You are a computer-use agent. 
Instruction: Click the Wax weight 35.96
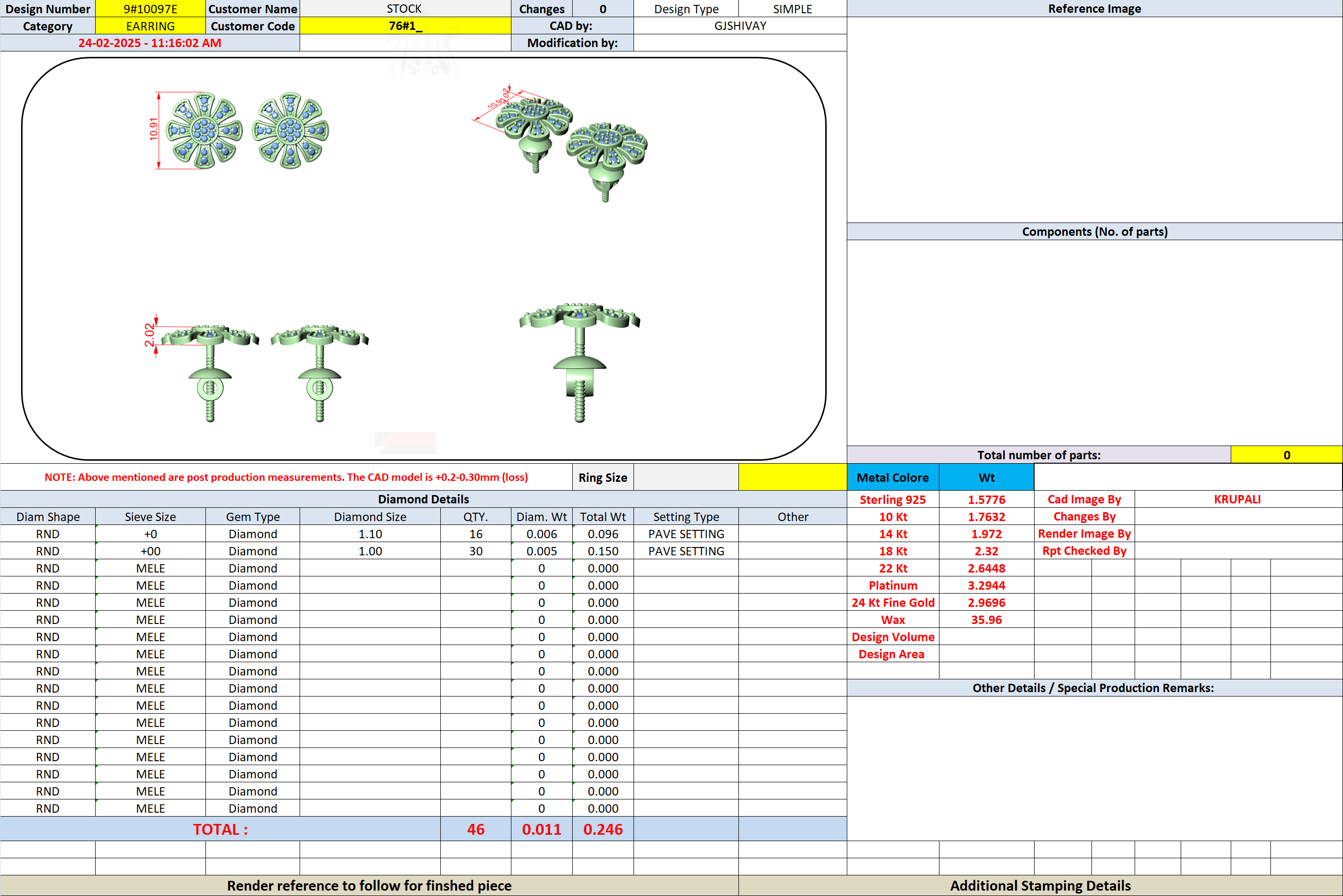click(x=987, y=620)
